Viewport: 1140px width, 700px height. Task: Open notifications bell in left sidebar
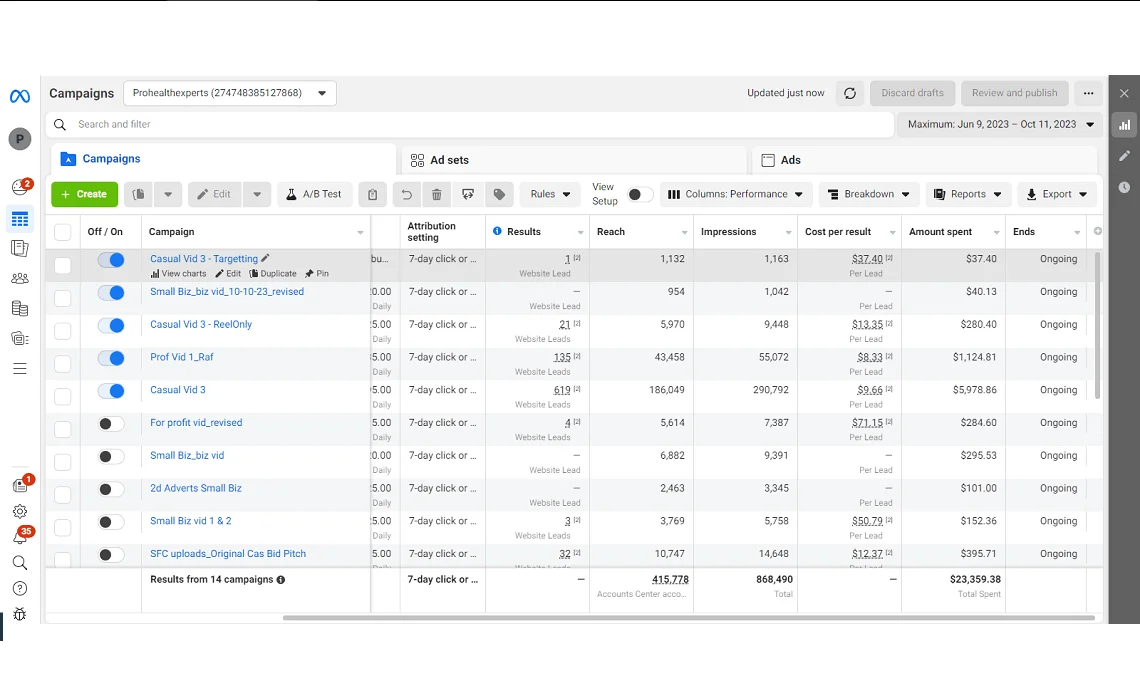20,537
